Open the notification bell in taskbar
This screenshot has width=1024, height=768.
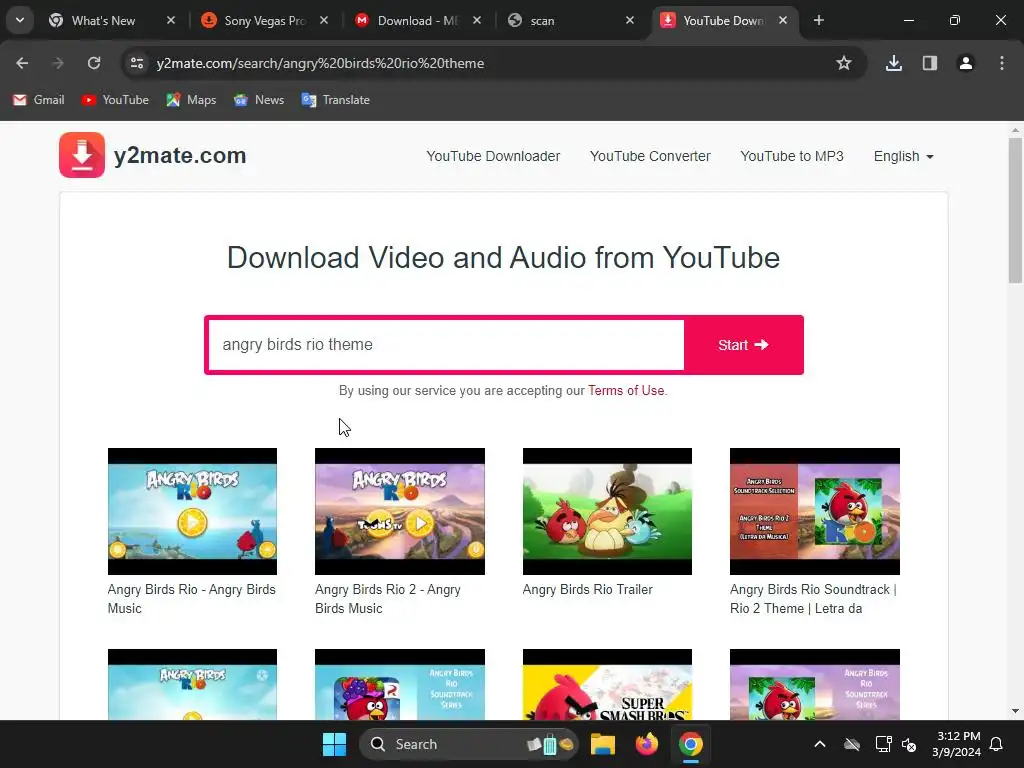pyautogui.click(x=996, y=744)
